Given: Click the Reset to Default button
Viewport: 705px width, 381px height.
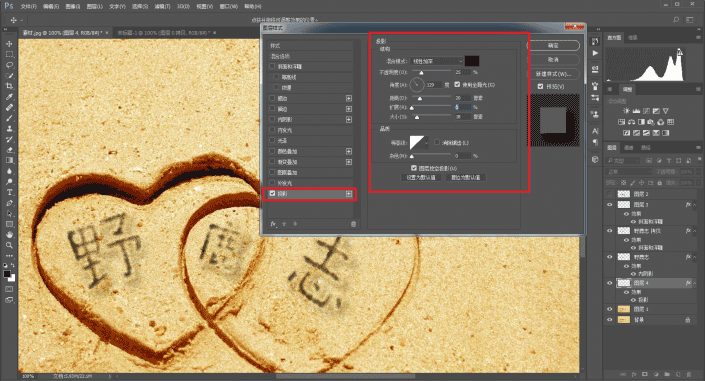Looking at the screenshot, I should (466, 177).
